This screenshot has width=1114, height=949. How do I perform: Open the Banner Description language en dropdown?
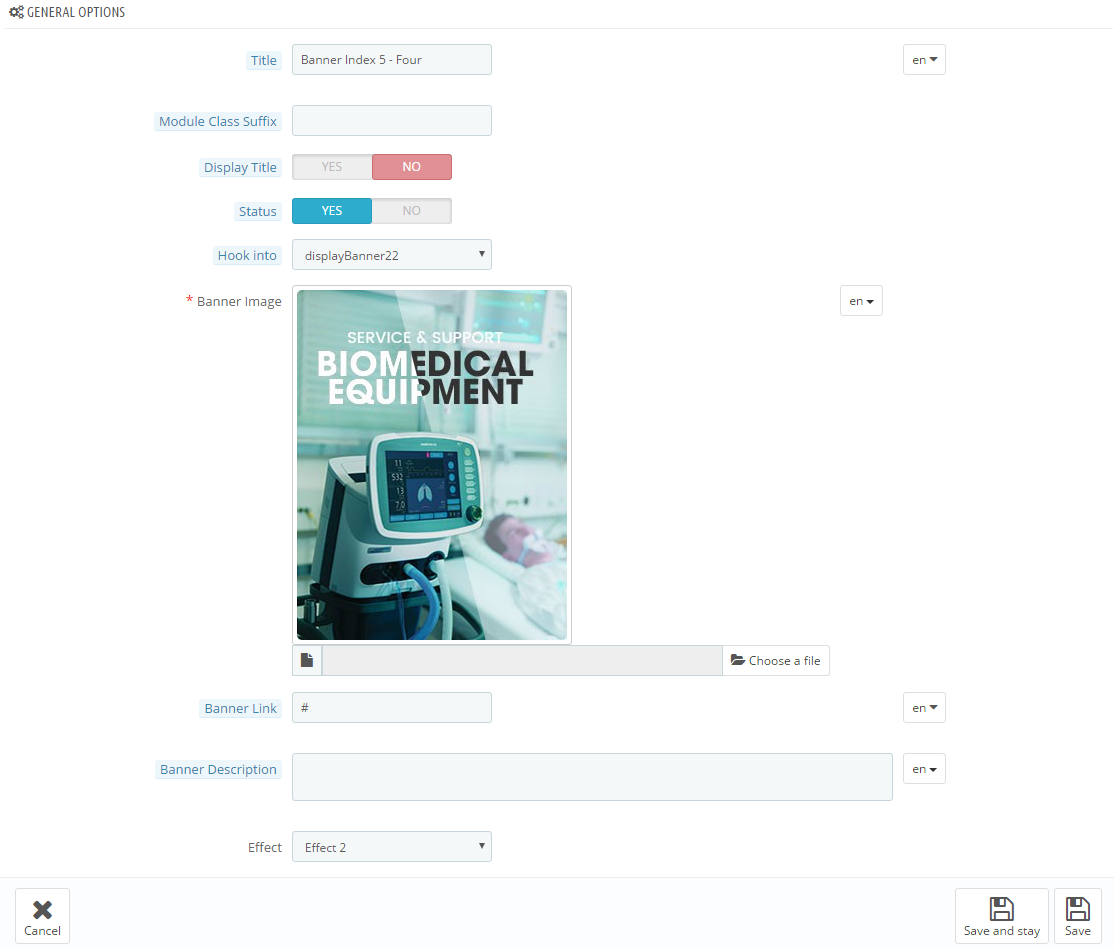pos(924,769)
